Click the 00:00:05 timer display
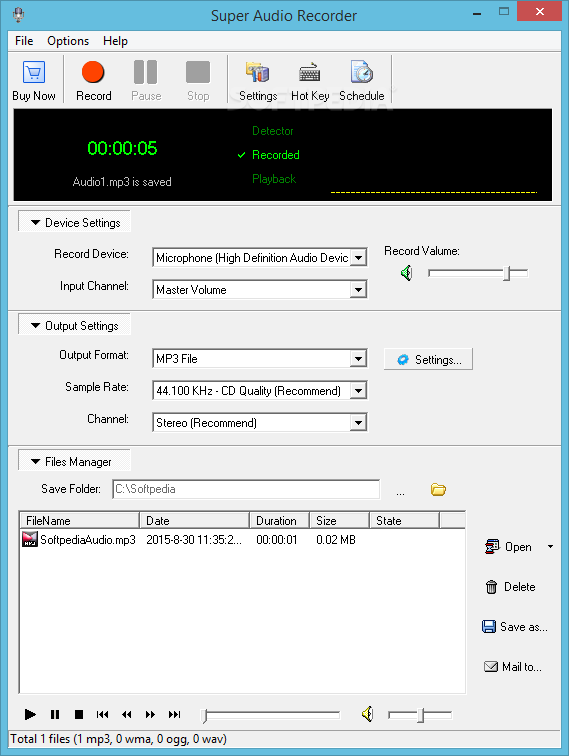 pos(122,148)
